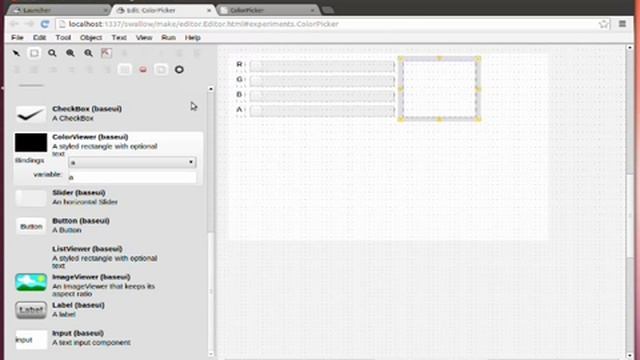This screenshot has height=360, width=640.
Task: Click the R label on the canvas
Action: 240,64
